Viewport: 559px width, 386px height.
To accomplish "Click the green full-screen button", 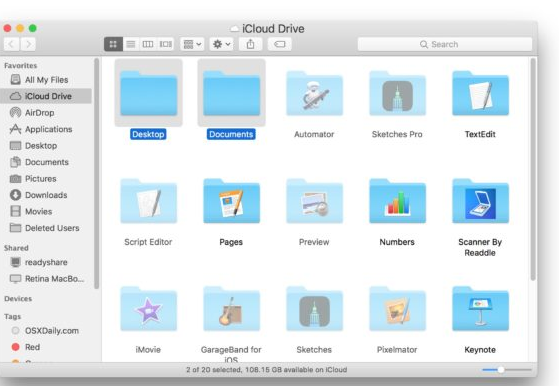I will [x=33, y=28].
